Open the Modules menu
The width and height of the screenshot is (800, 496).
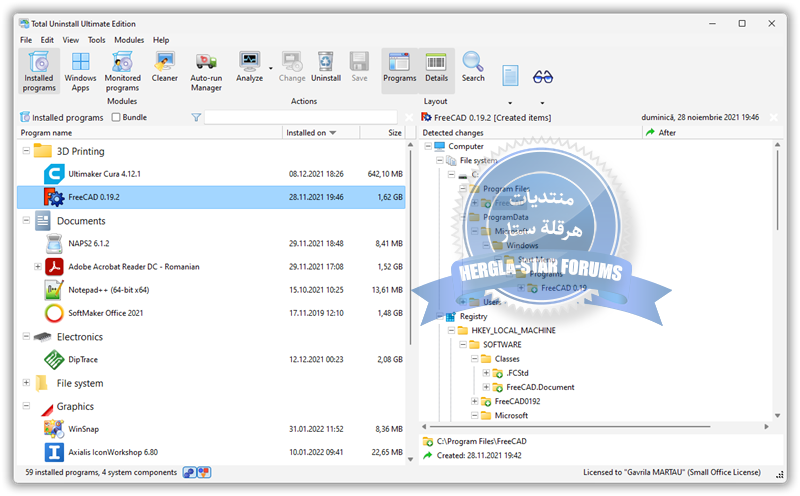129,40
